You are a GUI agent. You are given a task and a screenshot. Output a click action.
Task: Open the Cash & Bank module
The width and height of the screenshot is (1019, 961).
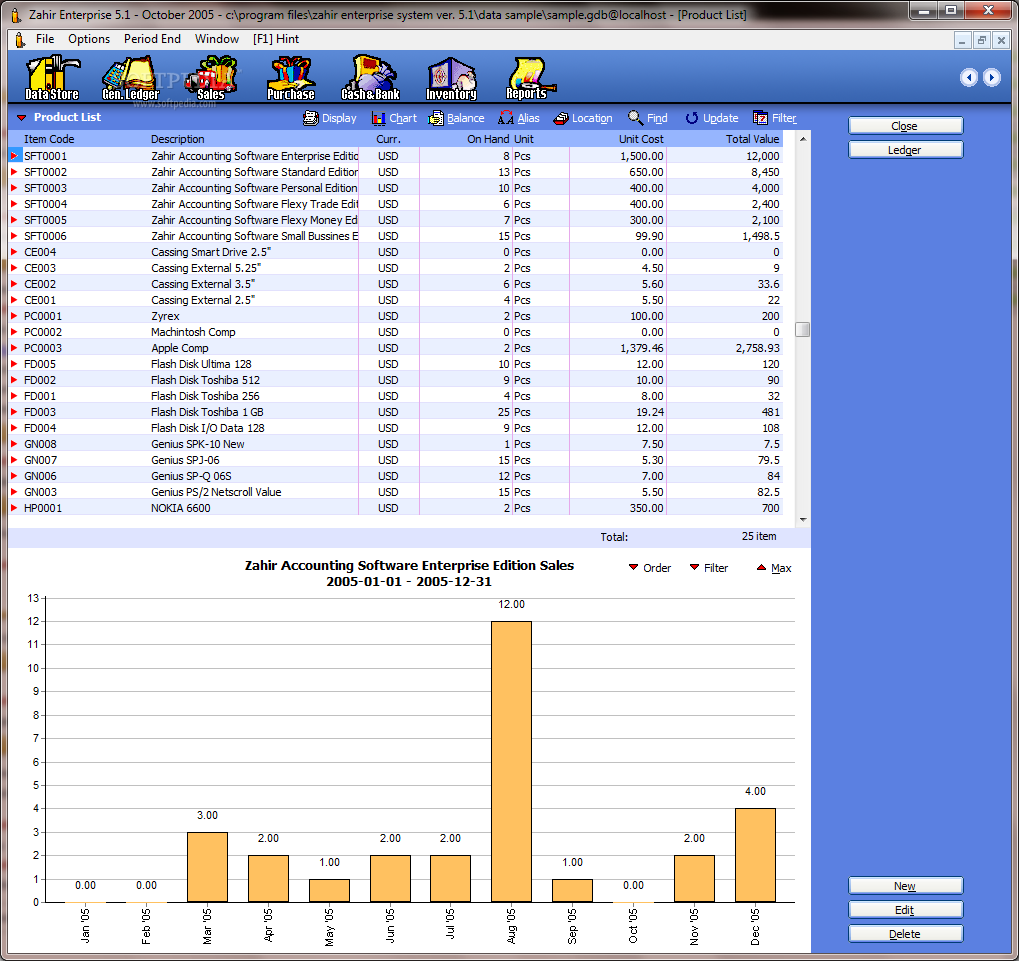click(x=370, y=77)
